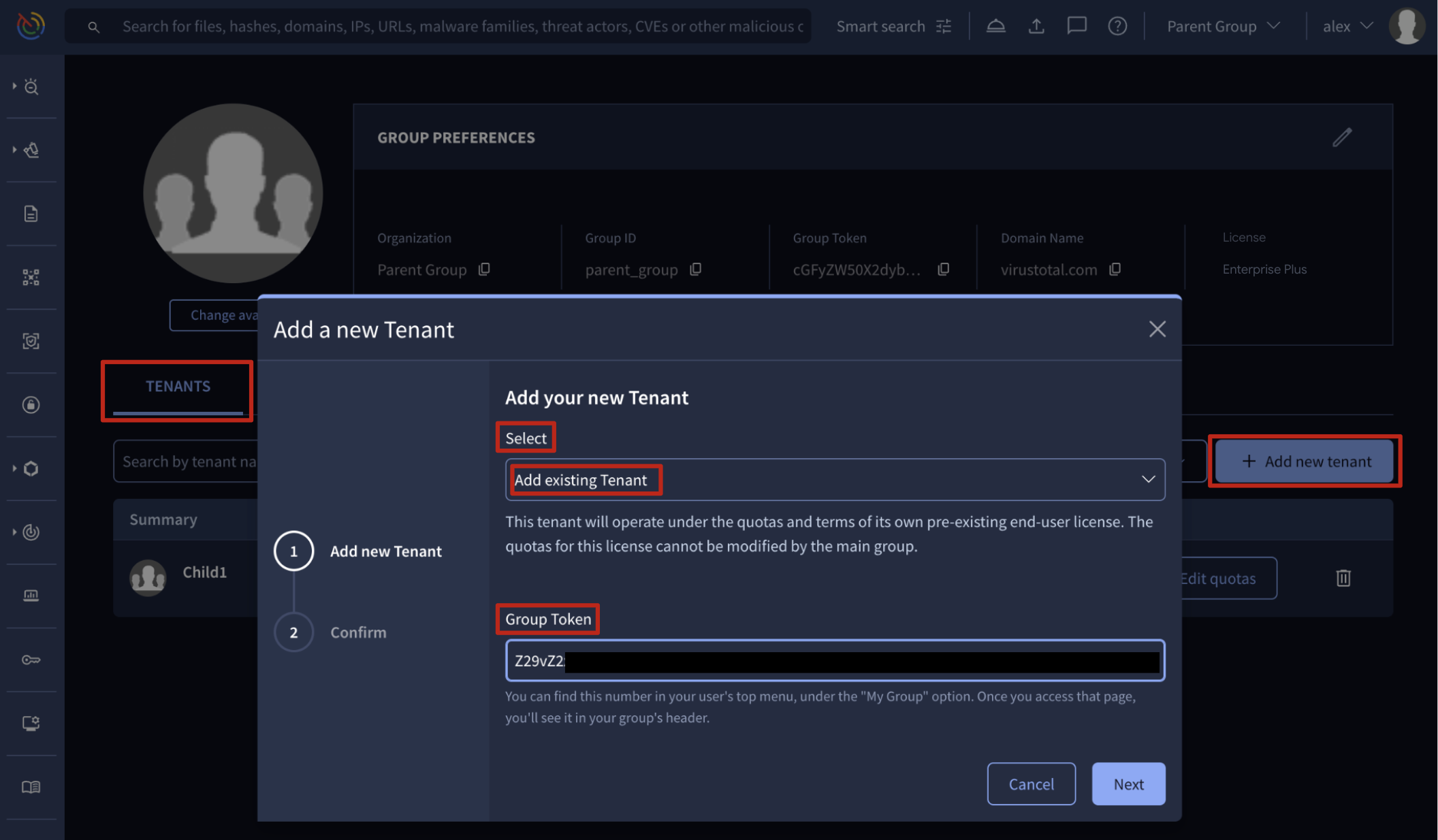Expand the Add existing Tenant dropdown
This screenshot has width=1438, height=840.
pyautogui.click(x=834, y=479)
